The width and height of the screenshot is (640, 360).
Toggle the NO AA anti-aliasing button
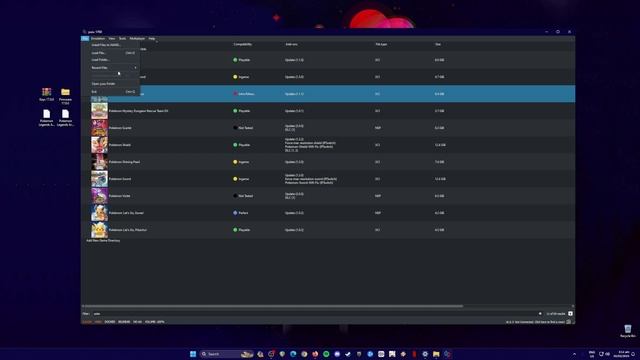138,322
